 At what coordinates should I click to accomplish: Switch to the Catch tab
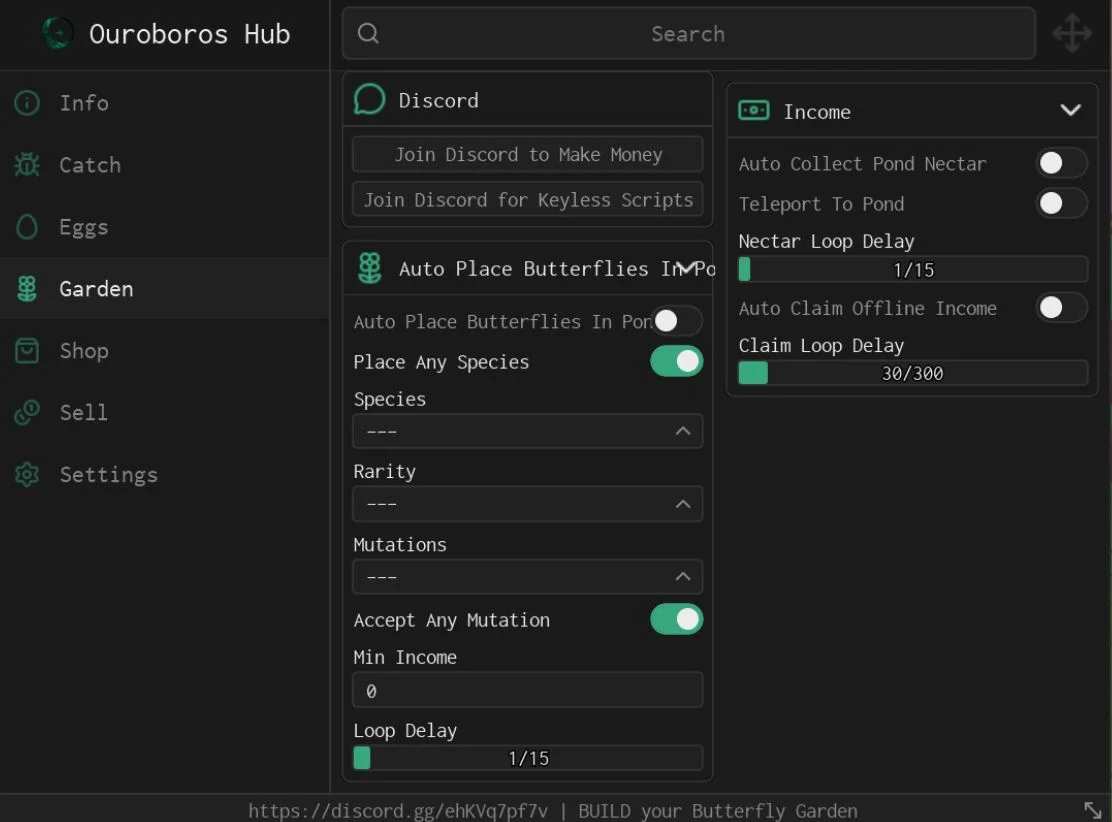pyautogui.click(x=165, y=165)
